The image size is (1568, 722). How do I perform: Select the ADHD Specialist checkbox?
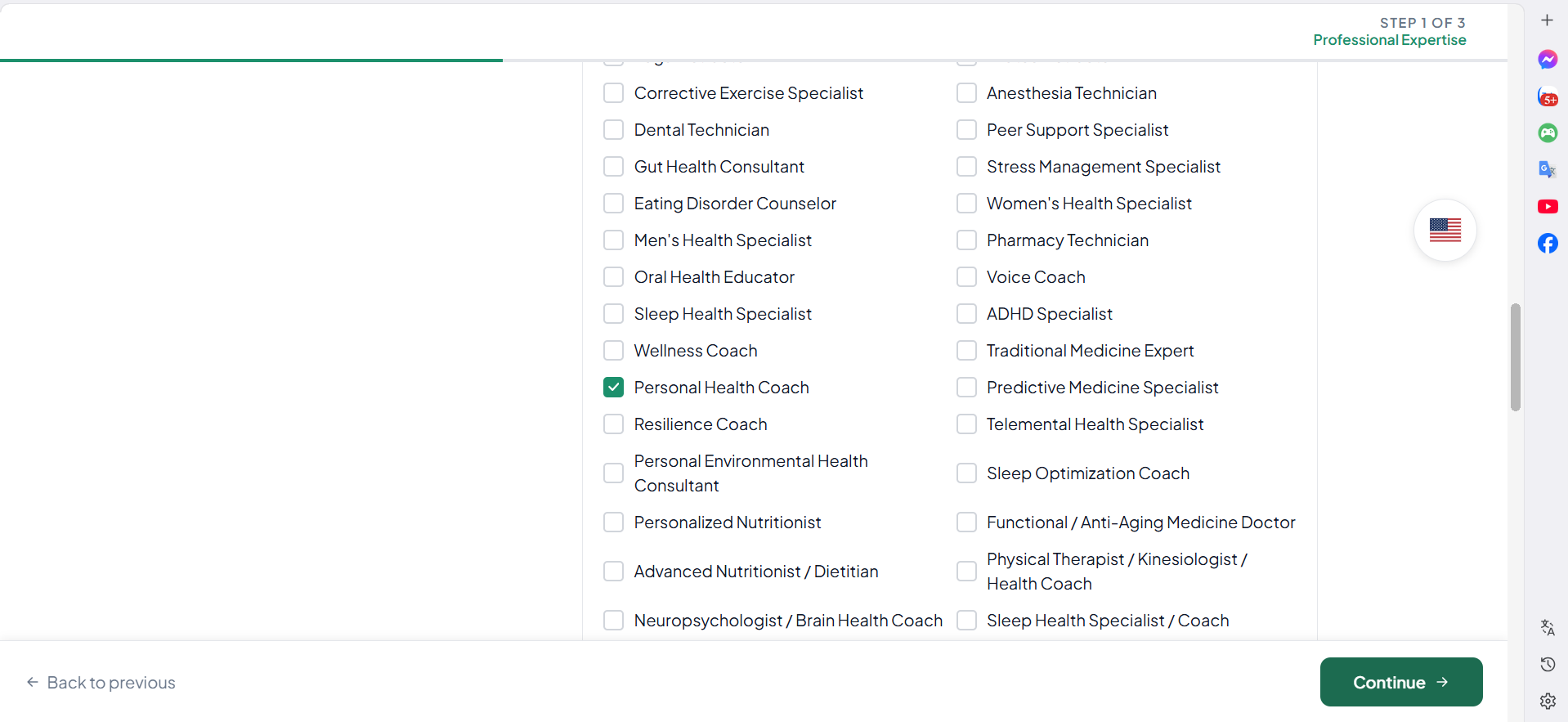(x=966, y=313)
